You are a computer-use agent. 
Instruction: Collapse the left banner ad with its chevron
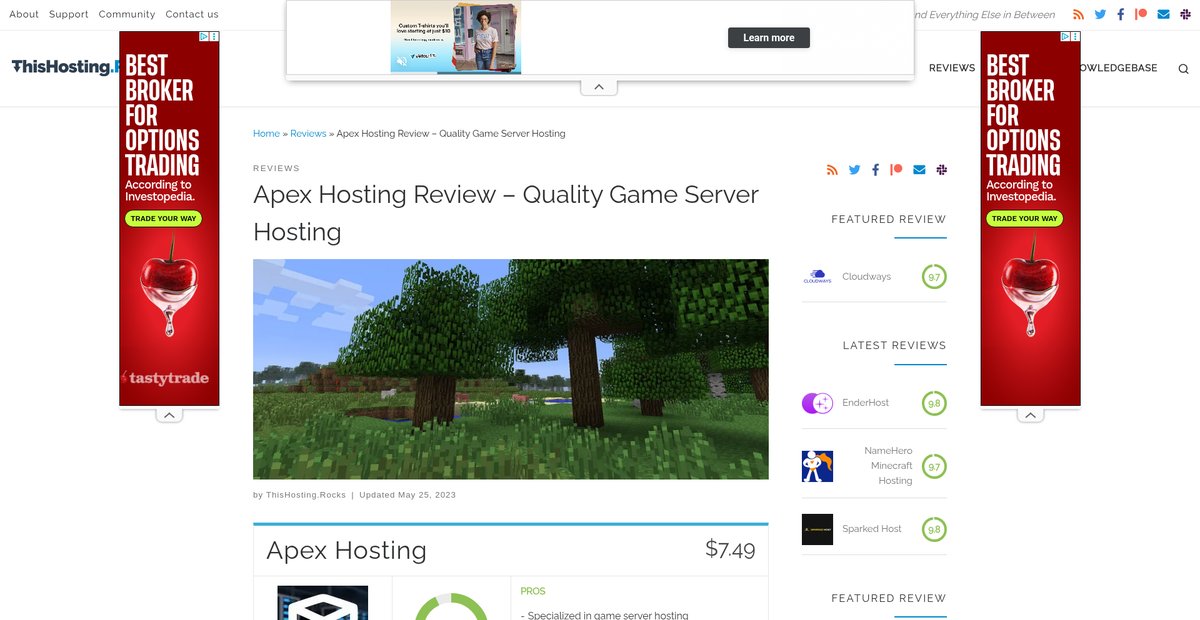coord(169,415)
